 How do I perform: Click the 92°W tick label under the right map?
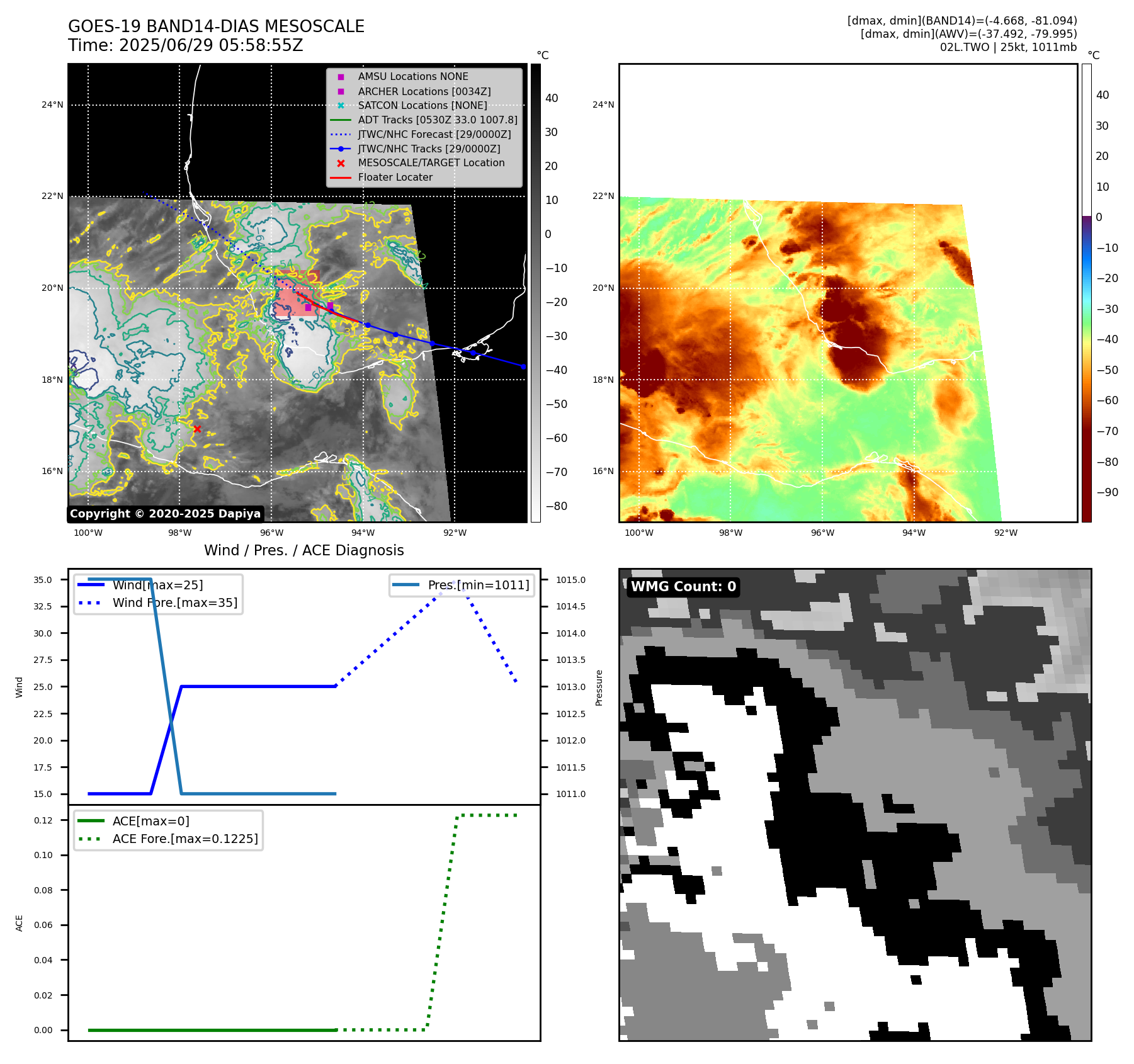point(1006,533)
